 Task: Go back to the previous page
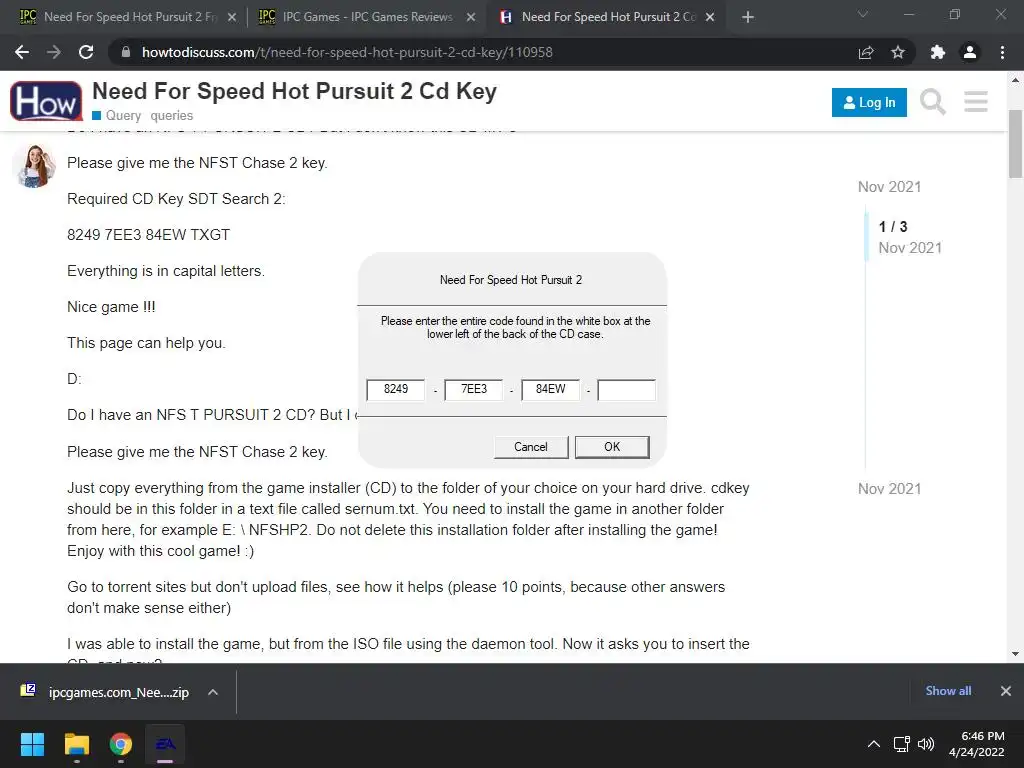[22, 52]
